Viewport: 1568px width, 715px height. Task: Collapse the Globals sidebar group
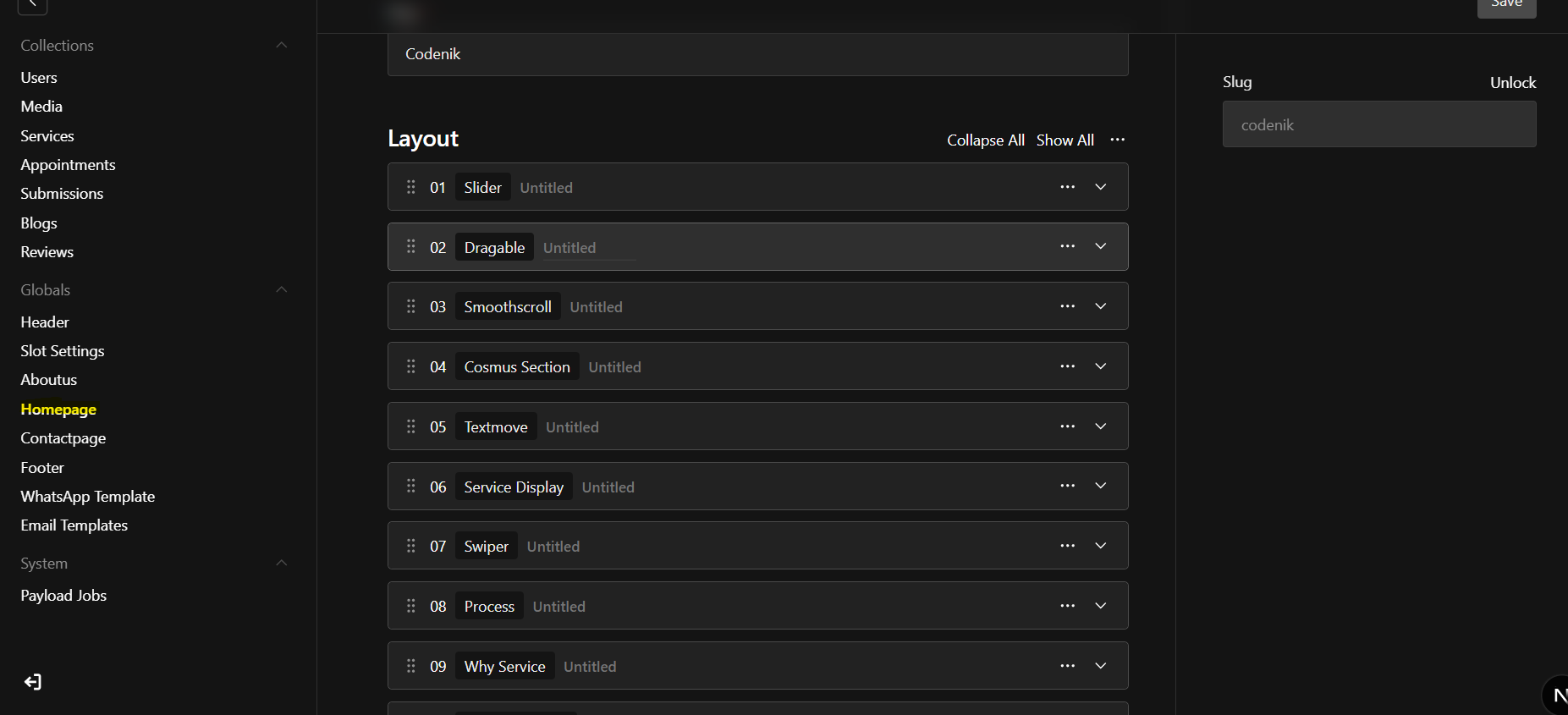point(282,289)
